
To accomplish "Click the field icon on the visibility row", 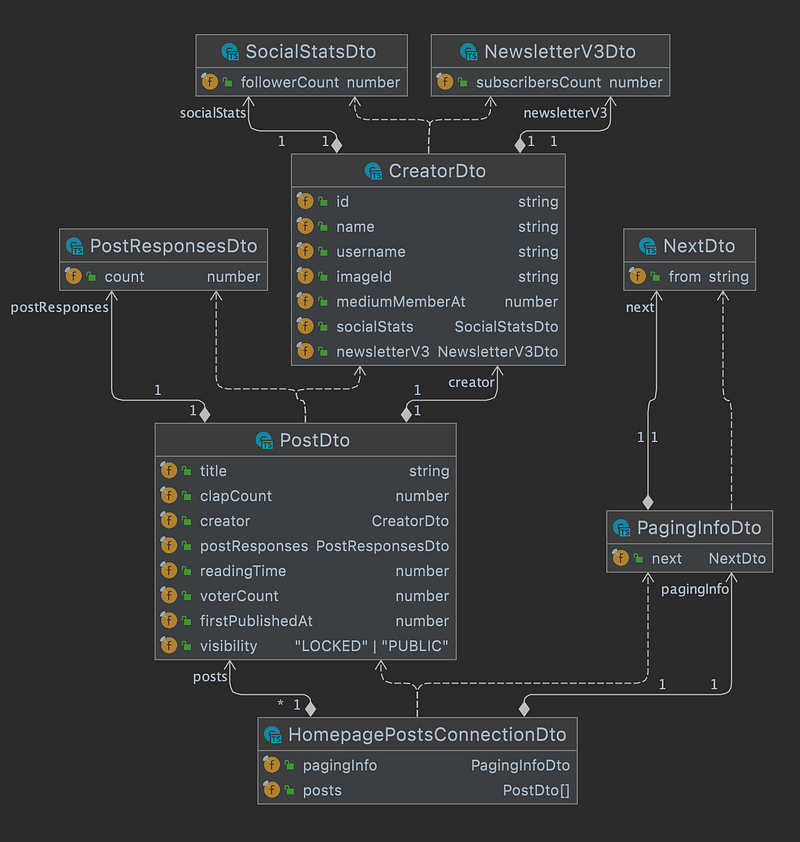I will [169, 645].
